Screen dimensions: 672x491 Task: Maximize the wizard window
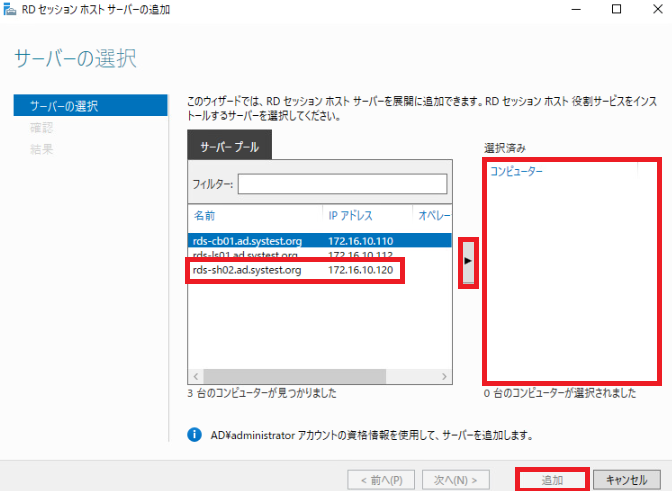pyautogui.click(x=616, y=9)
